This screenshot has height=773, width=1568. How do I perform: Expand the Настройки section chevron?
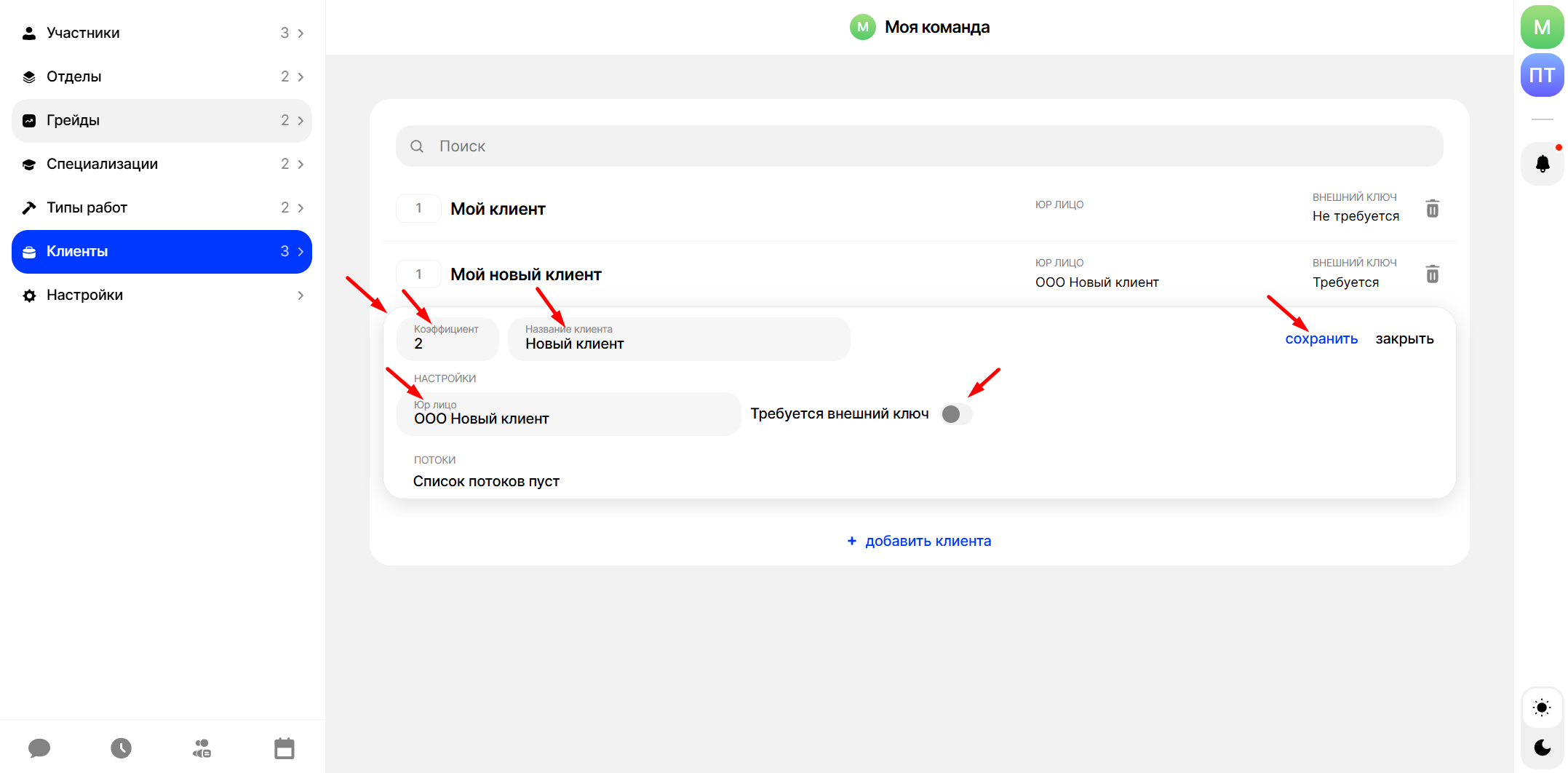click(x=301, y=296)
